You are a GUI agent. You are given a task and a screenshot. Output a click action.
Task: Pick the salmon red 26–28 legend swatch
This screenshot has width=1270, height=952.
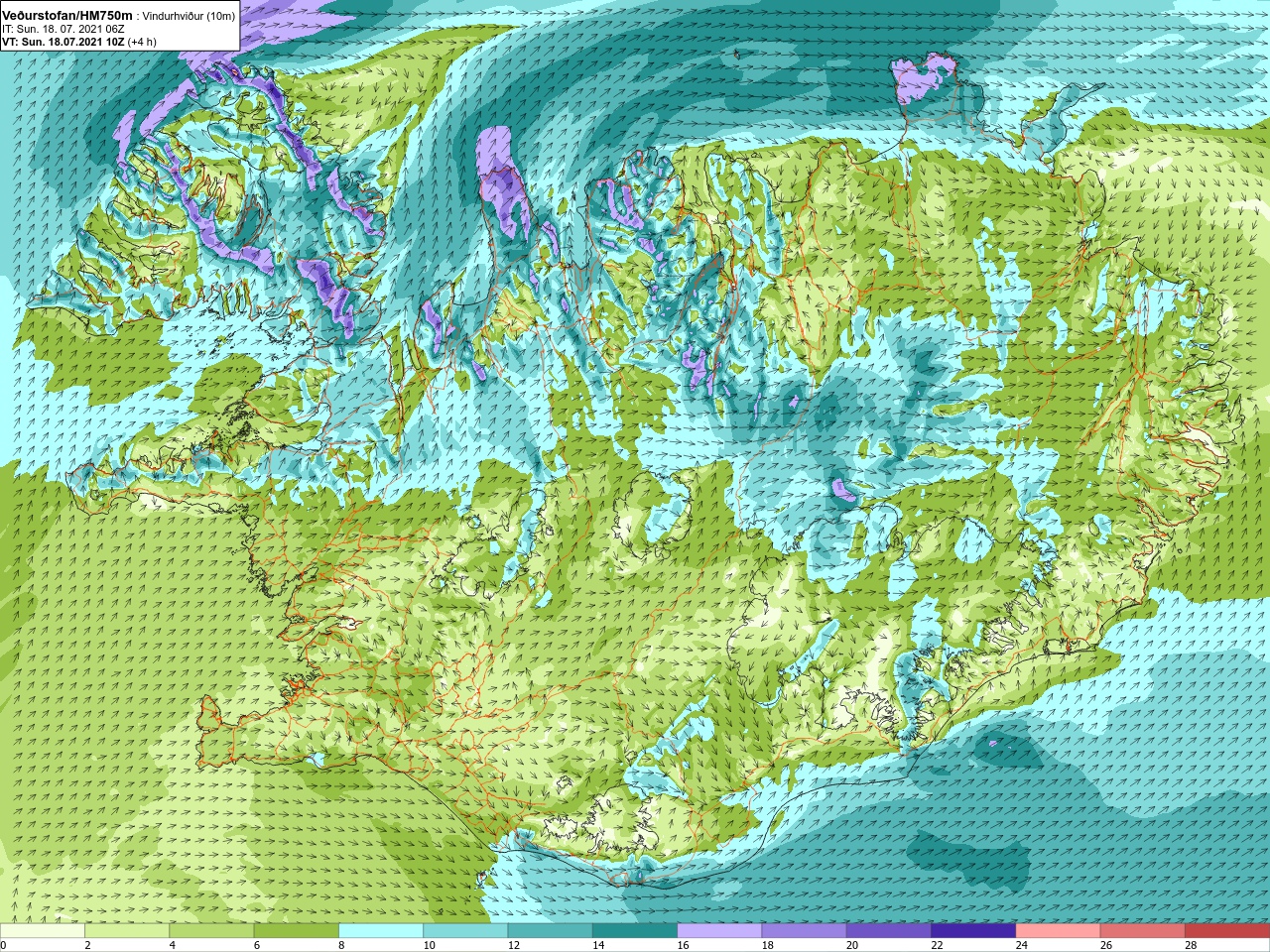1143,931
